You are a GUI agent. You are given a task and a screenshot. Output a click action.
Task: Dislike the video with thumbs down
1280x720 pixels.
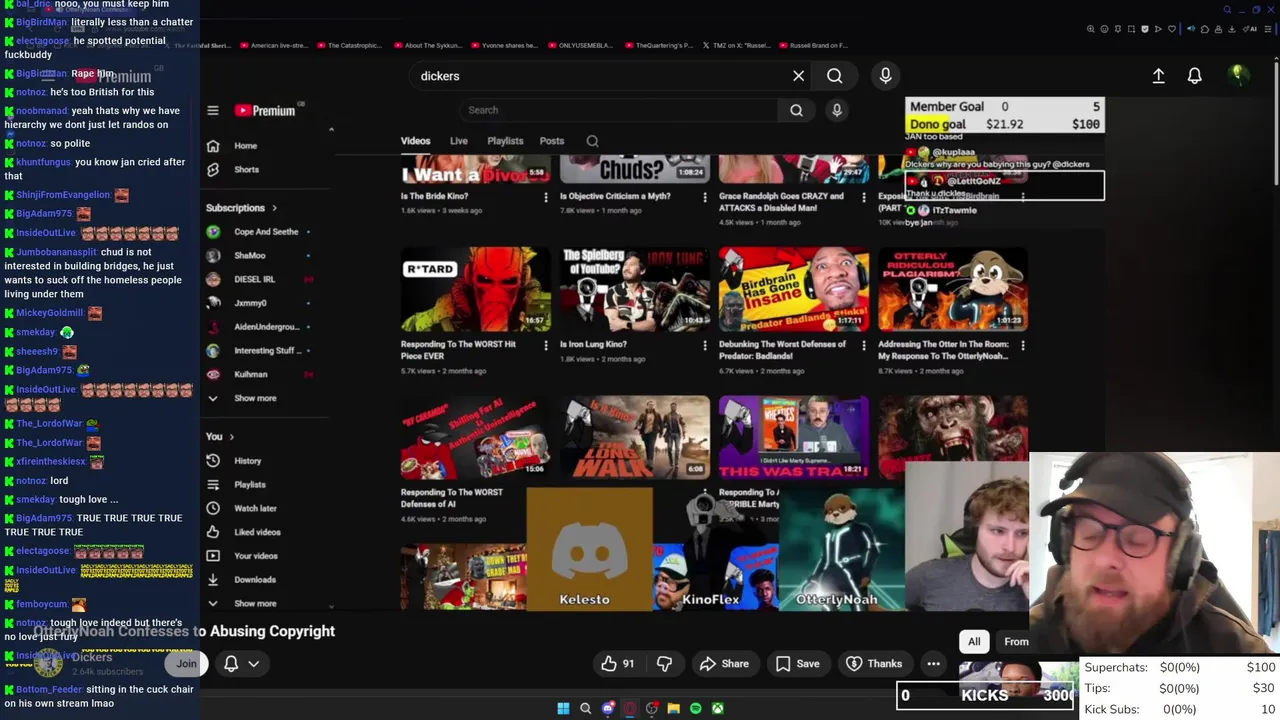click(664, 664)
